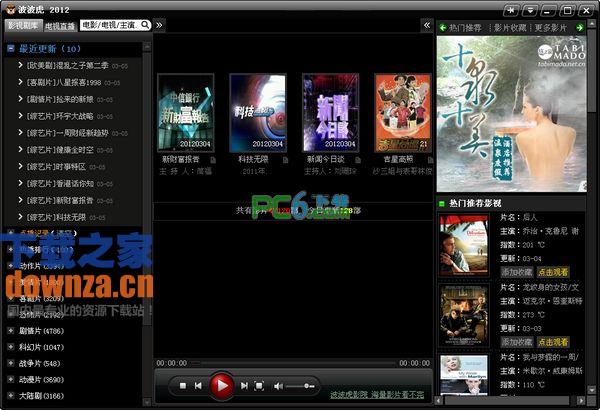Open [综艺片]一周财经新趋势 entry
This screenshot has height=410, width=600.
(x=68, y=133)
